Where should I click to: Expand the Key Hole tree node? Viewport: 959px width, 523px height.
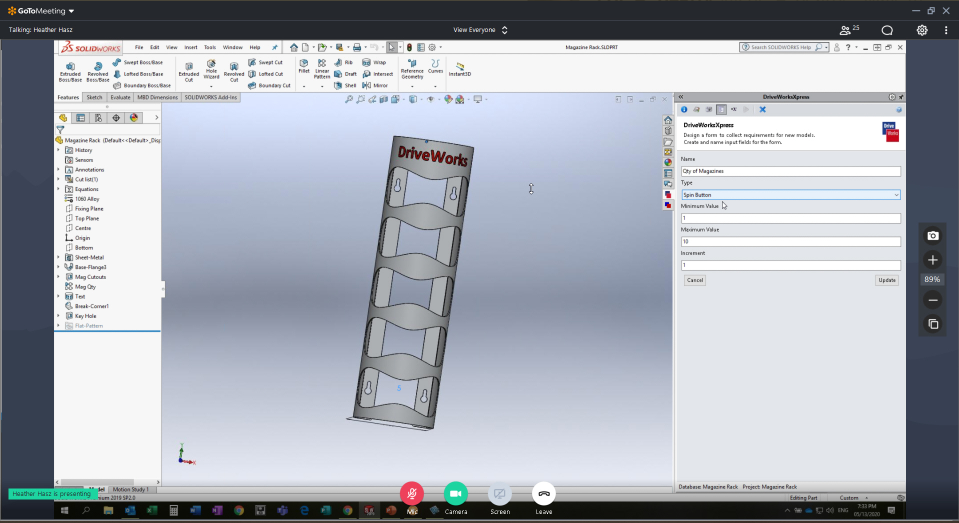[x=59, y=316]
